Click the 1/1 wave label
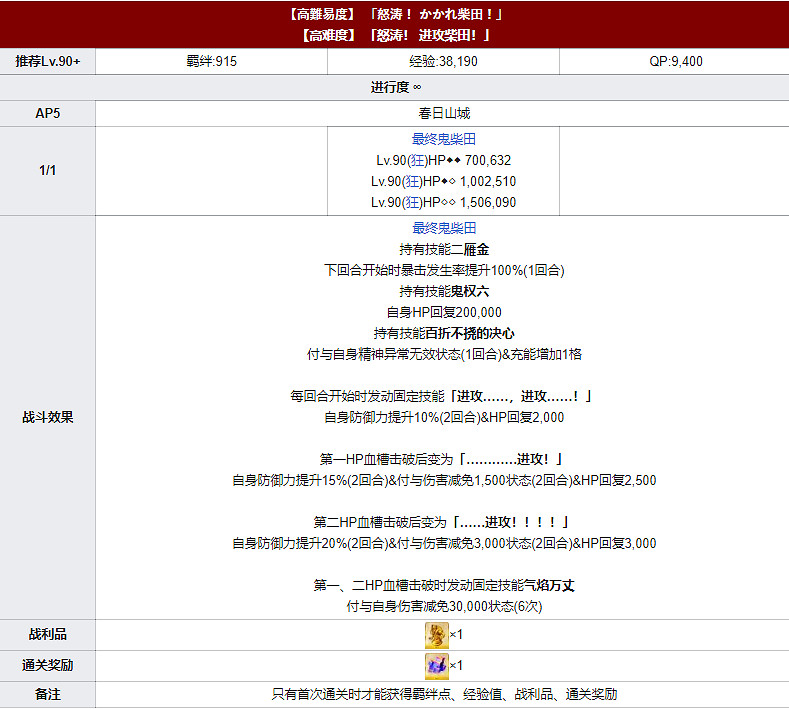The width and height of the screenshot is (789, 709). coord(48,171)
